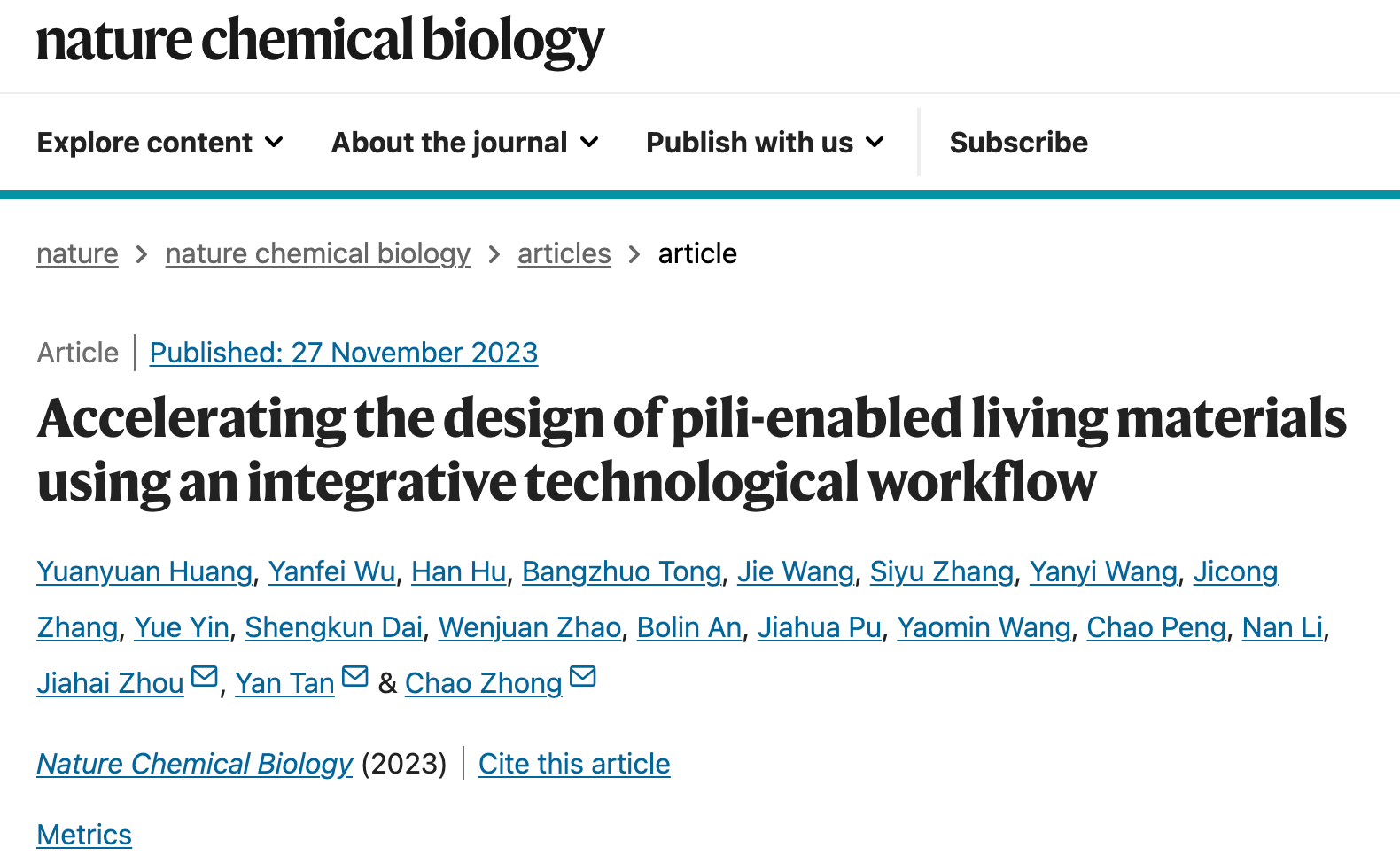
Task: Expand the Explore content dropdown
Action: click(x=160, y=143)
